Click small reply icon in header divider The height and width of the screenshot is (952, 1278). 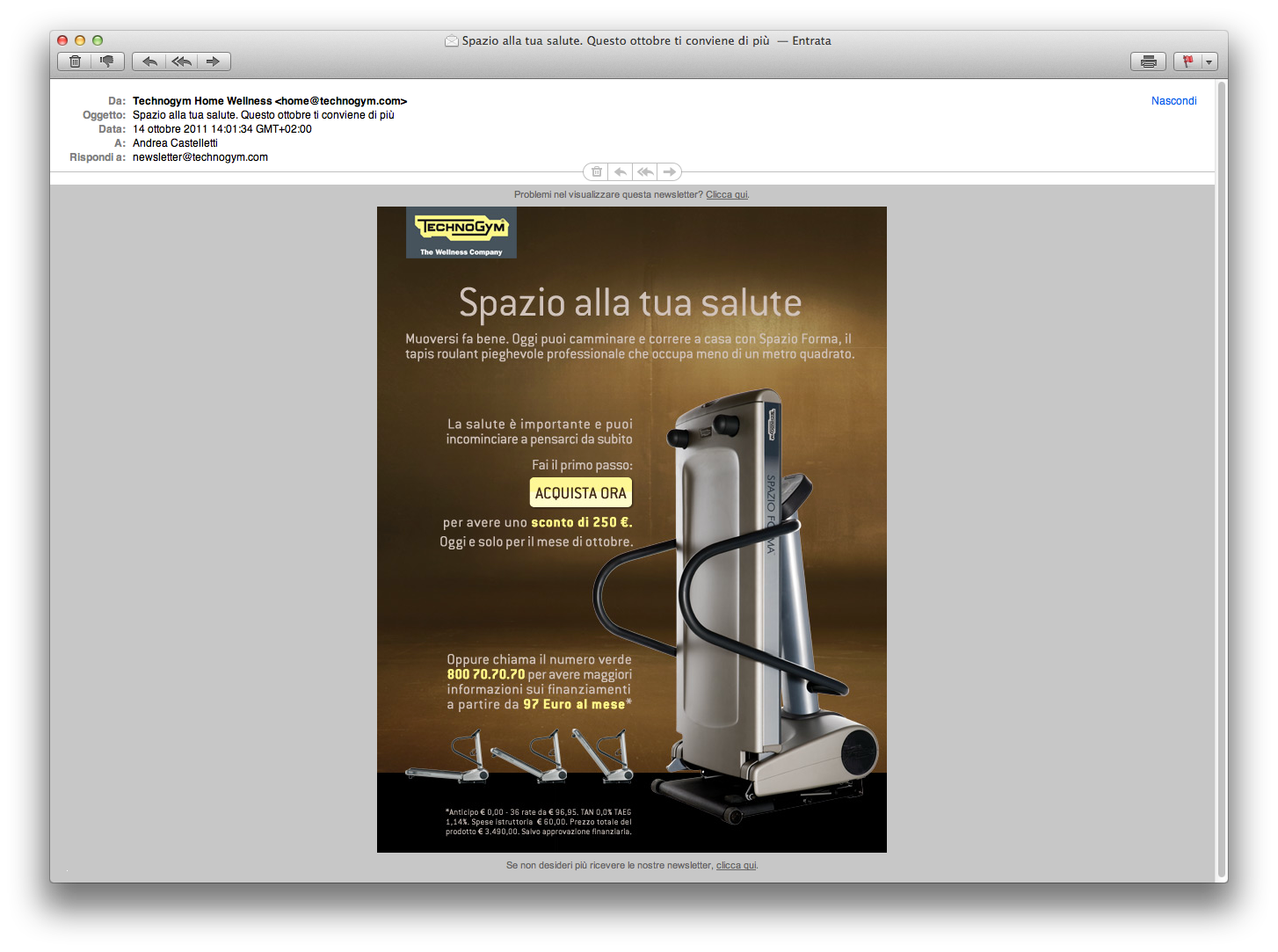[620, 171]
